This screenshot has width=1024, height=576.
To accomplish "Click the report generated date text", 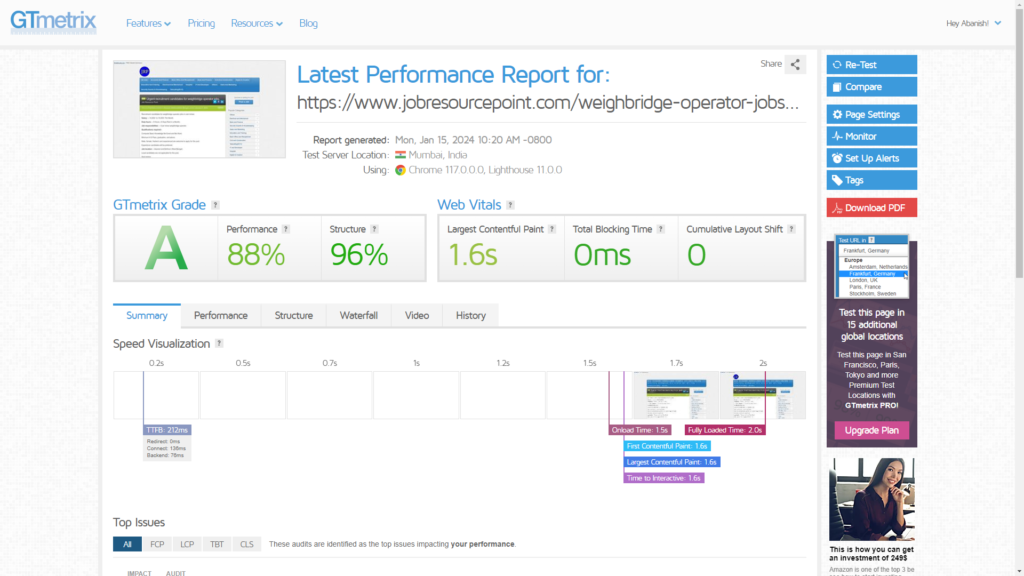I will point(473,140).
